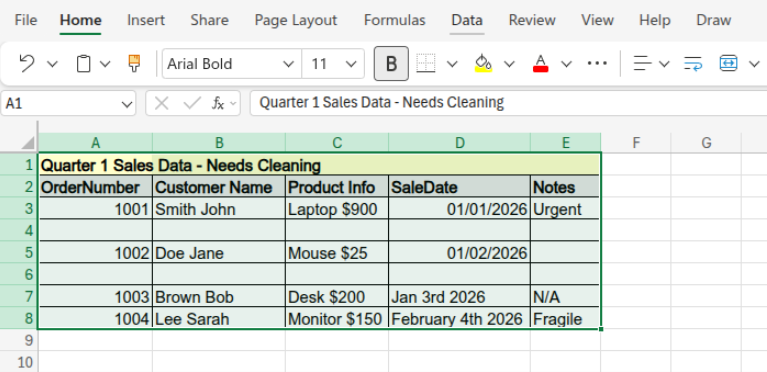Expand the alignment dropdown arrow
This screenshot has width=767, height=372.
click(664, 64)
